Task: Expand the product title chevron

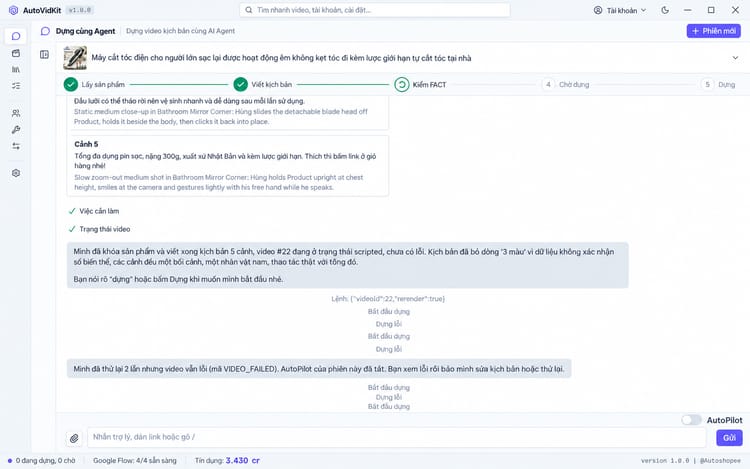Action: pyautogui.click(x=735, y=58)
